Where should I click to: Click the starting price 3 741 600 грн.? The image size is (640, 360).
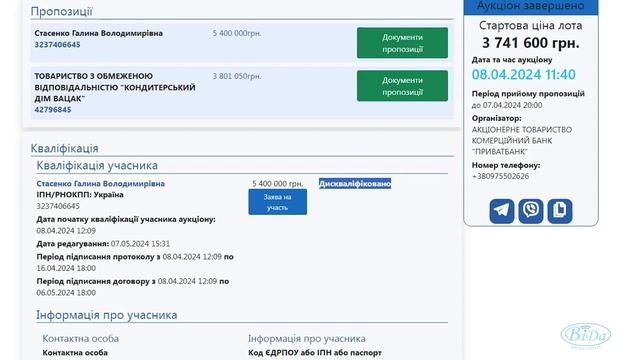531,43
